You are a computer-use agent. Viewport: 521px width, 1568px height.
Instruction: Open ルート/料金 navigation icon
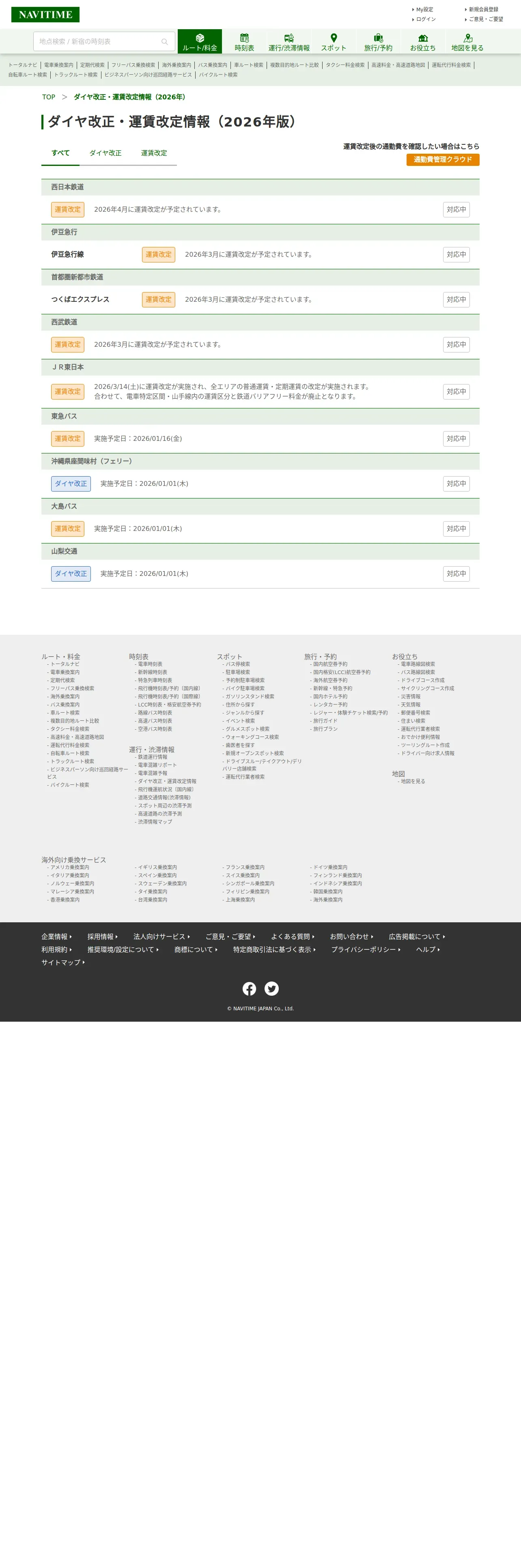click(200, 38)
